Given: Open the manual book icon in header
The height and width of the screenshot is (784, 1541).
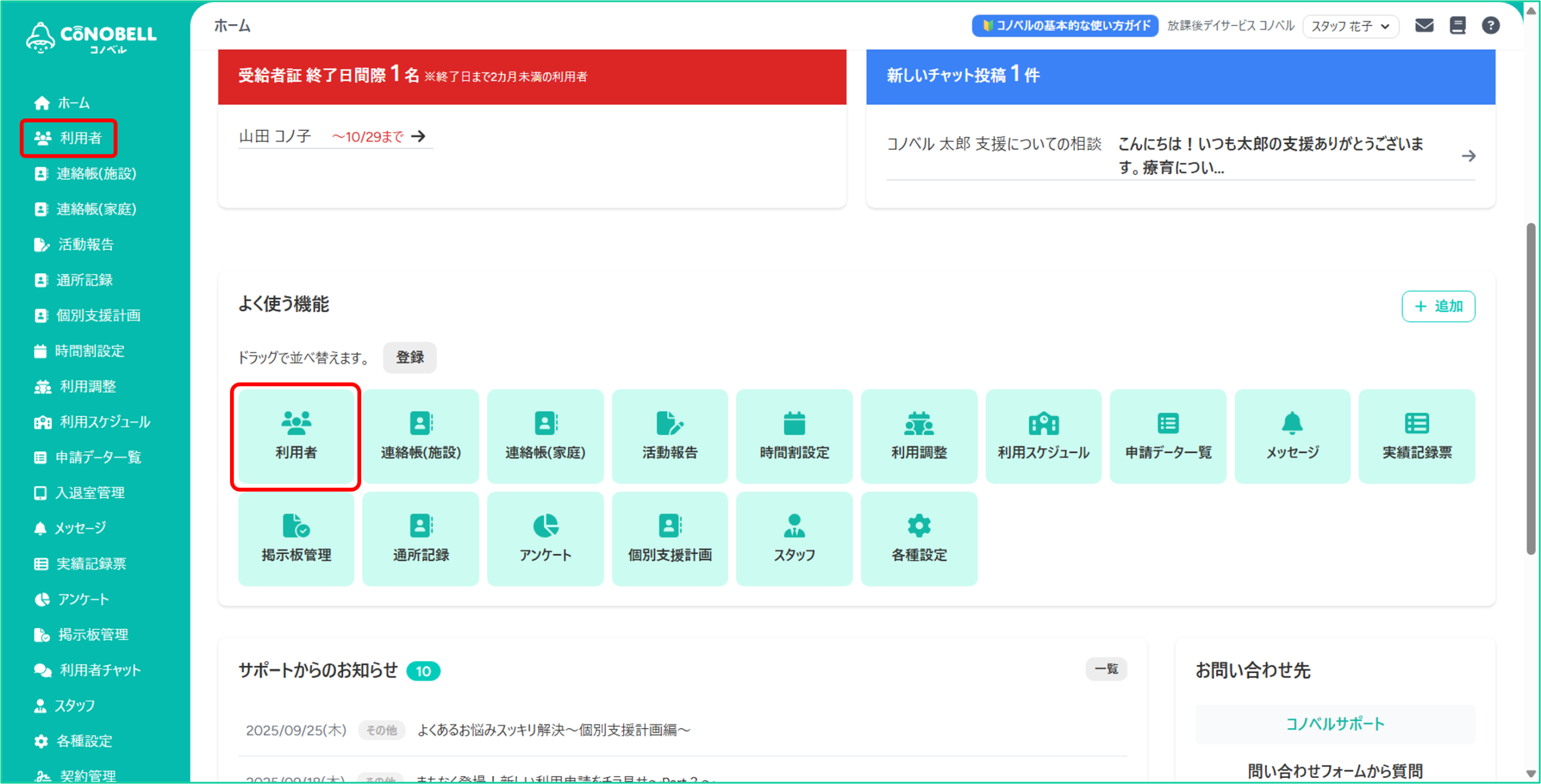Looking at the screenshot, I should click(1457, 25).
